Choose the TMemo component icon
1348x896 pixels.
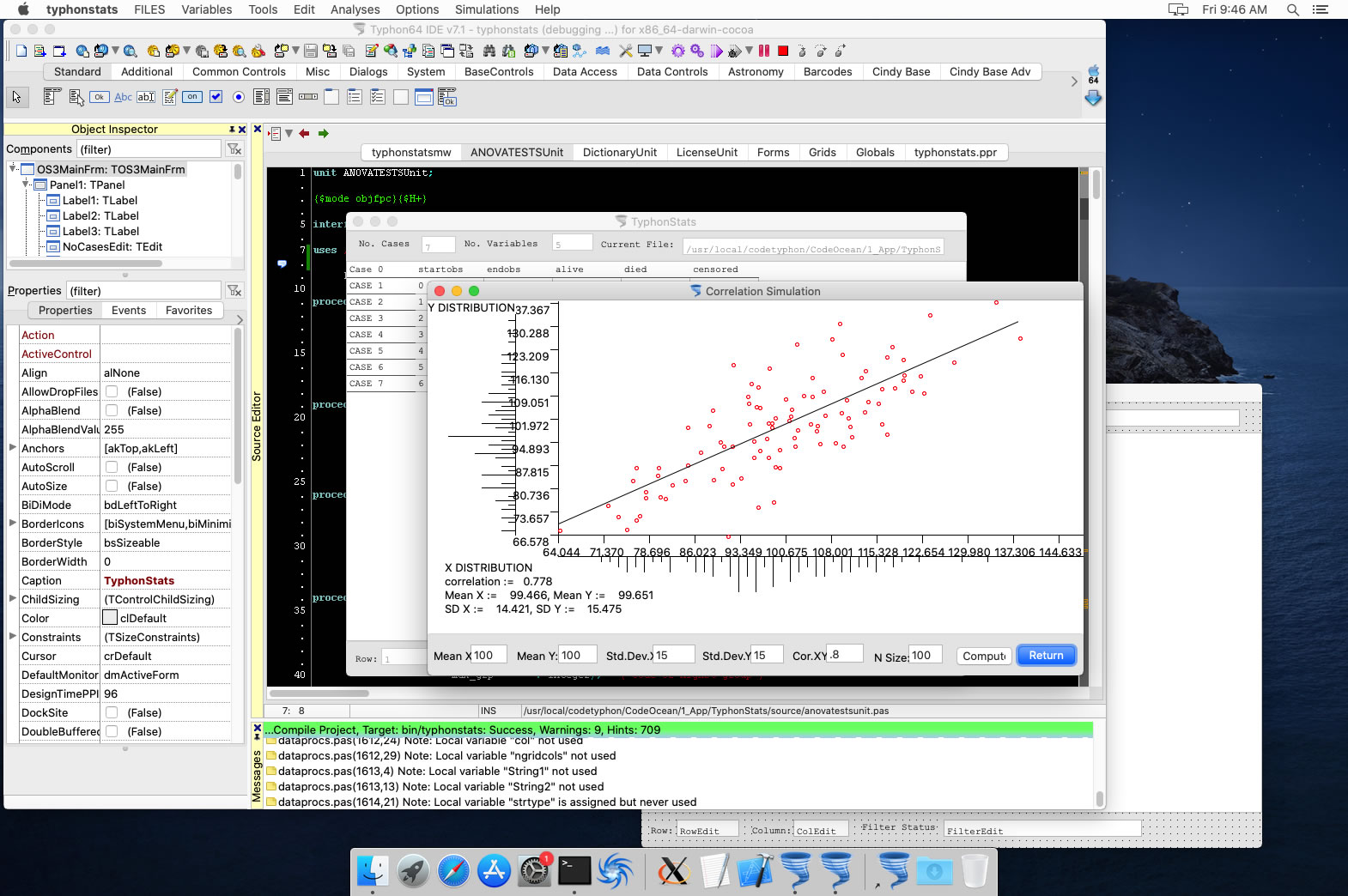(x=170, y=97)
